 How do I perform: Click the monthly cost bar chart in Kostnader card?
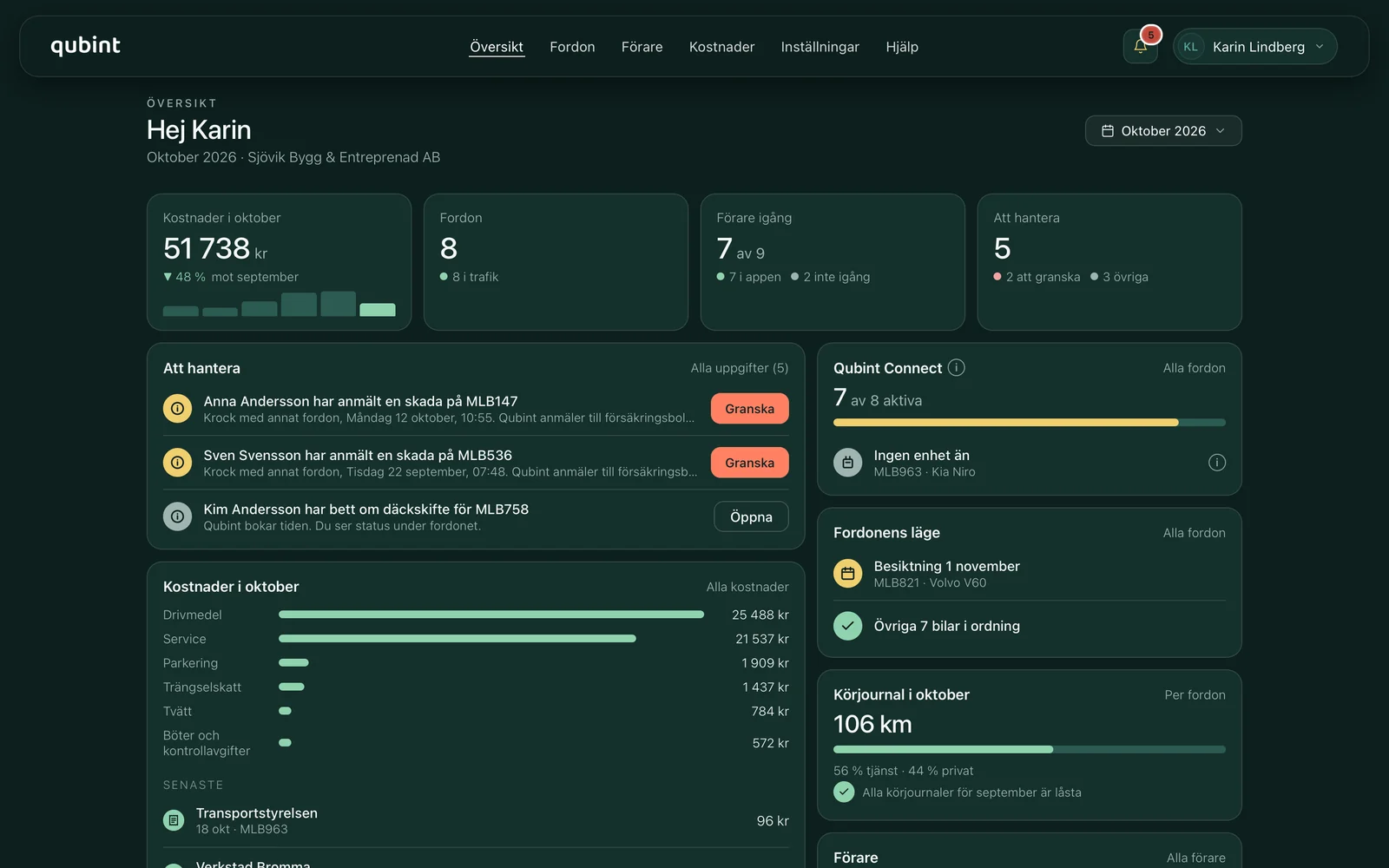click(x=280, y=304)
